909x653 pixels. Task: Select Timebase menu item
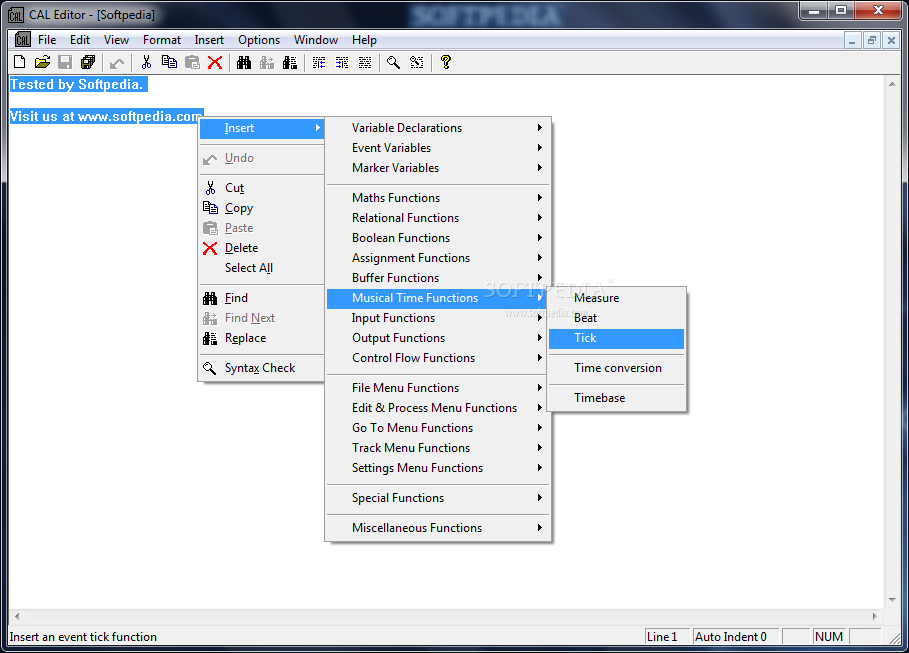(617, 398)
